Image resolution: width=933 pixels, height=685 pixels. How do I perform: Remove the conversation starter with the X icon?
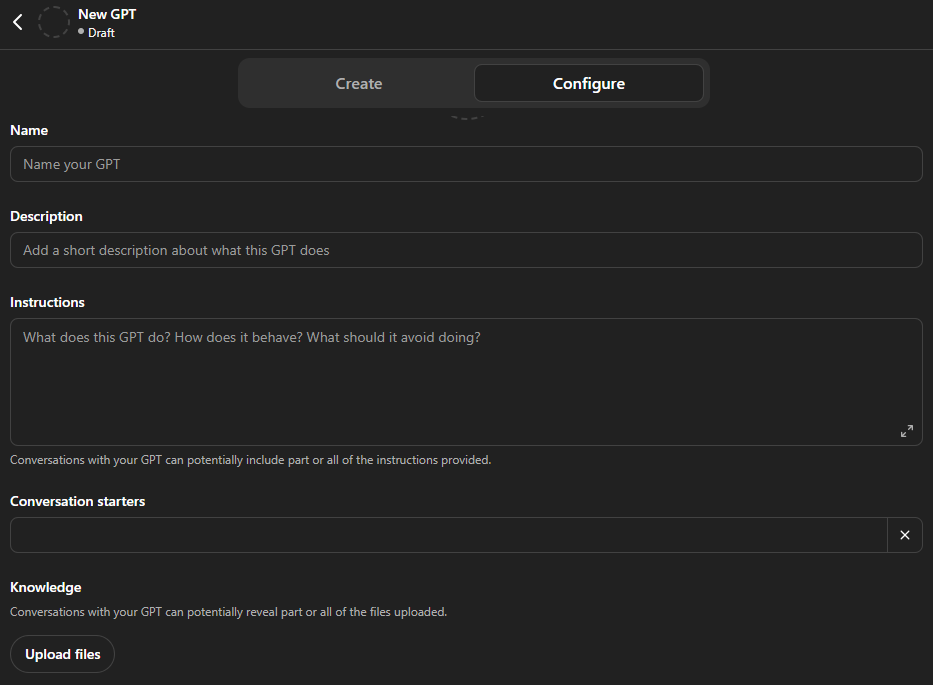pyautogui.click(x=904, y=535)
